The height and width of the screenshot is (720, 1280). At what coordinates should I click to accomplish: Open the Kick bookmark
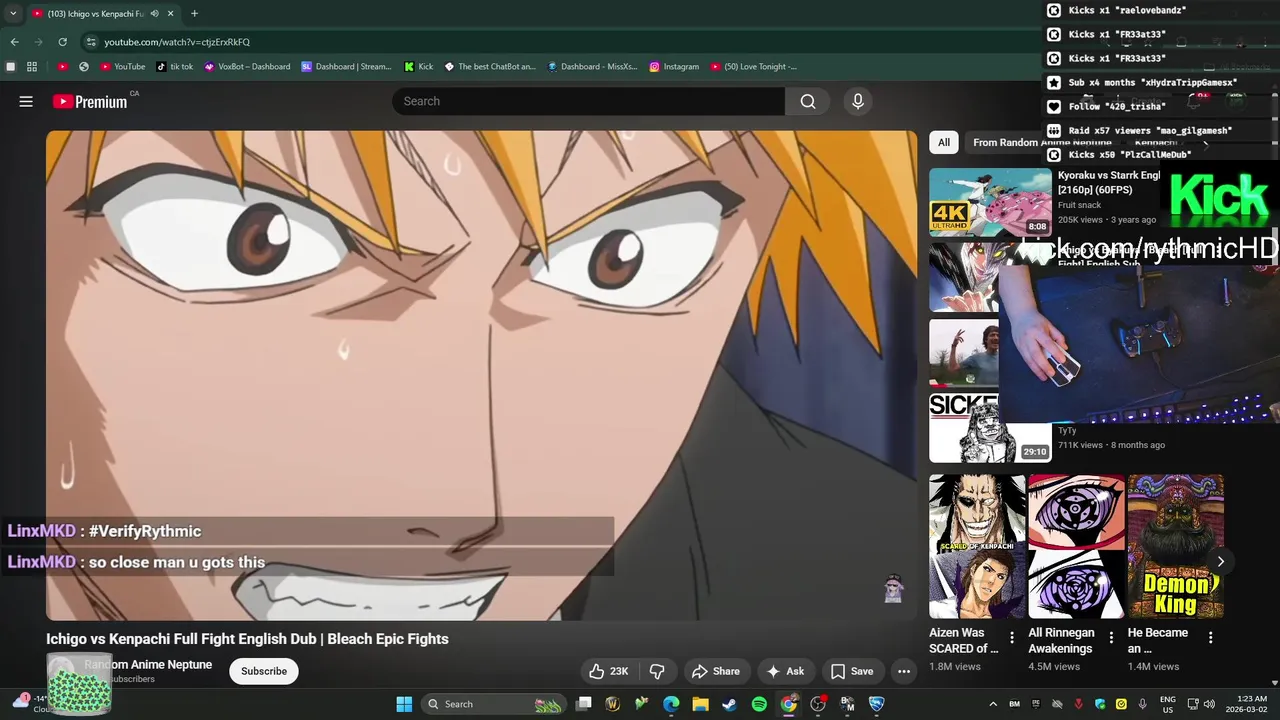tap(419, 67)
